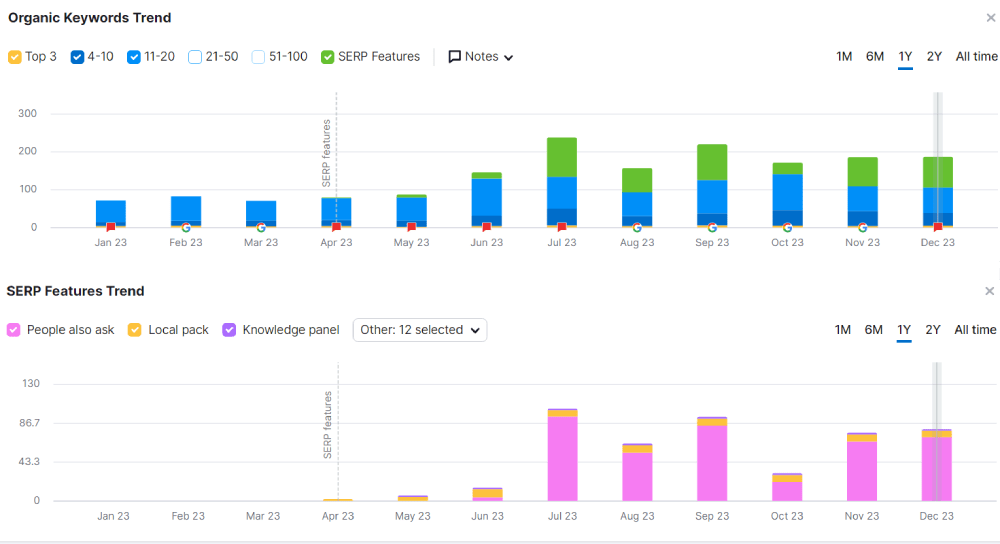Screen dimensions: 1000x544
Task: Click the Google update icon under Feb 23
Action: [x=186, y=227]
